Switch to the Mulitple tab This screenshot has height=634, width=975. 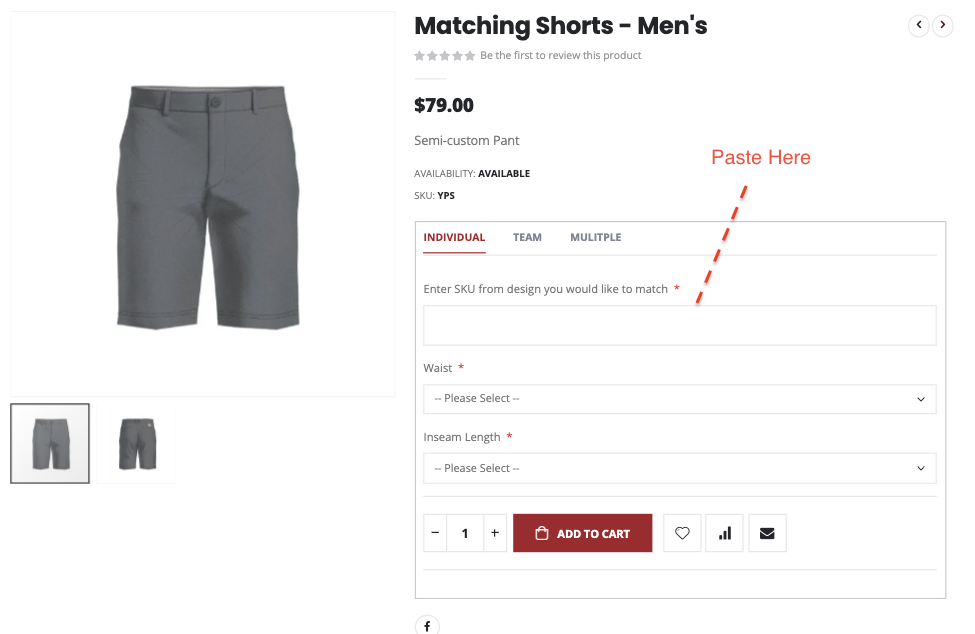[596, 237]
